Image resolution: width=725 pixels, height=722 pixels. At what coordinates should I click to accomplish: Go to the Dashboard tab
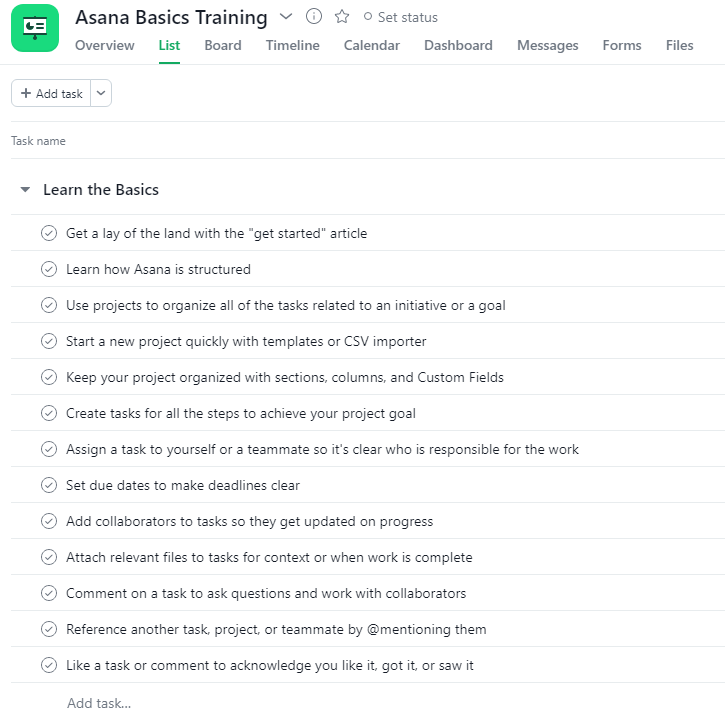(x=458, y=45)
